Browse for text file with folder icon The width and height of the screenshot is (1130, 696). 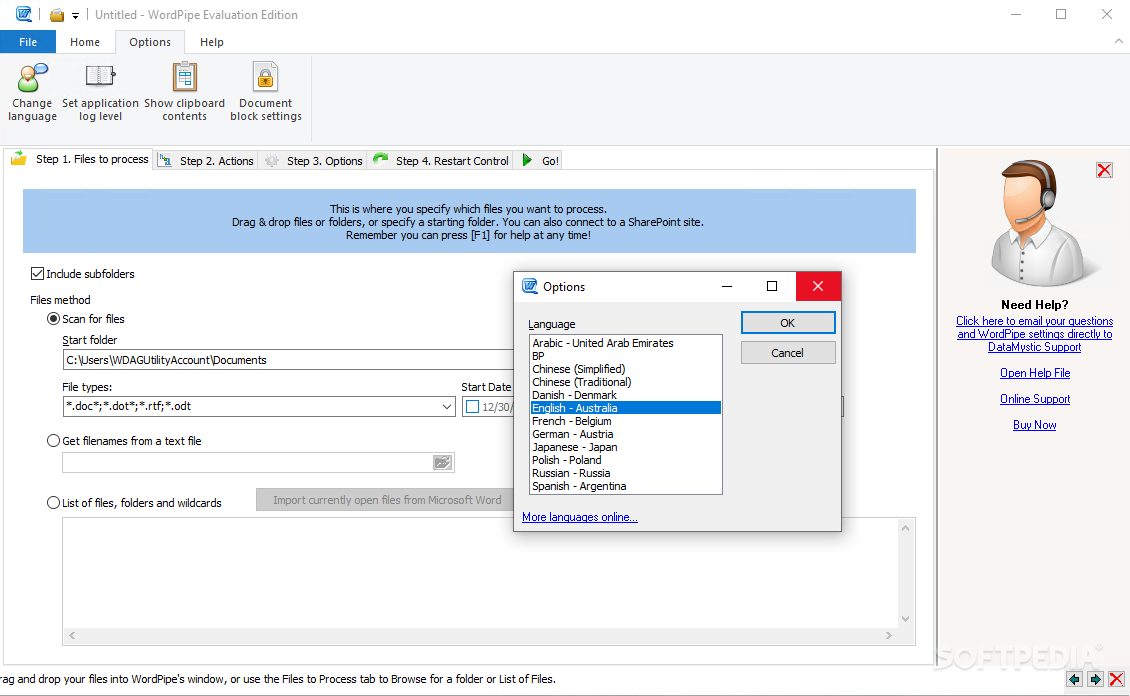click(x=442, y=463)
